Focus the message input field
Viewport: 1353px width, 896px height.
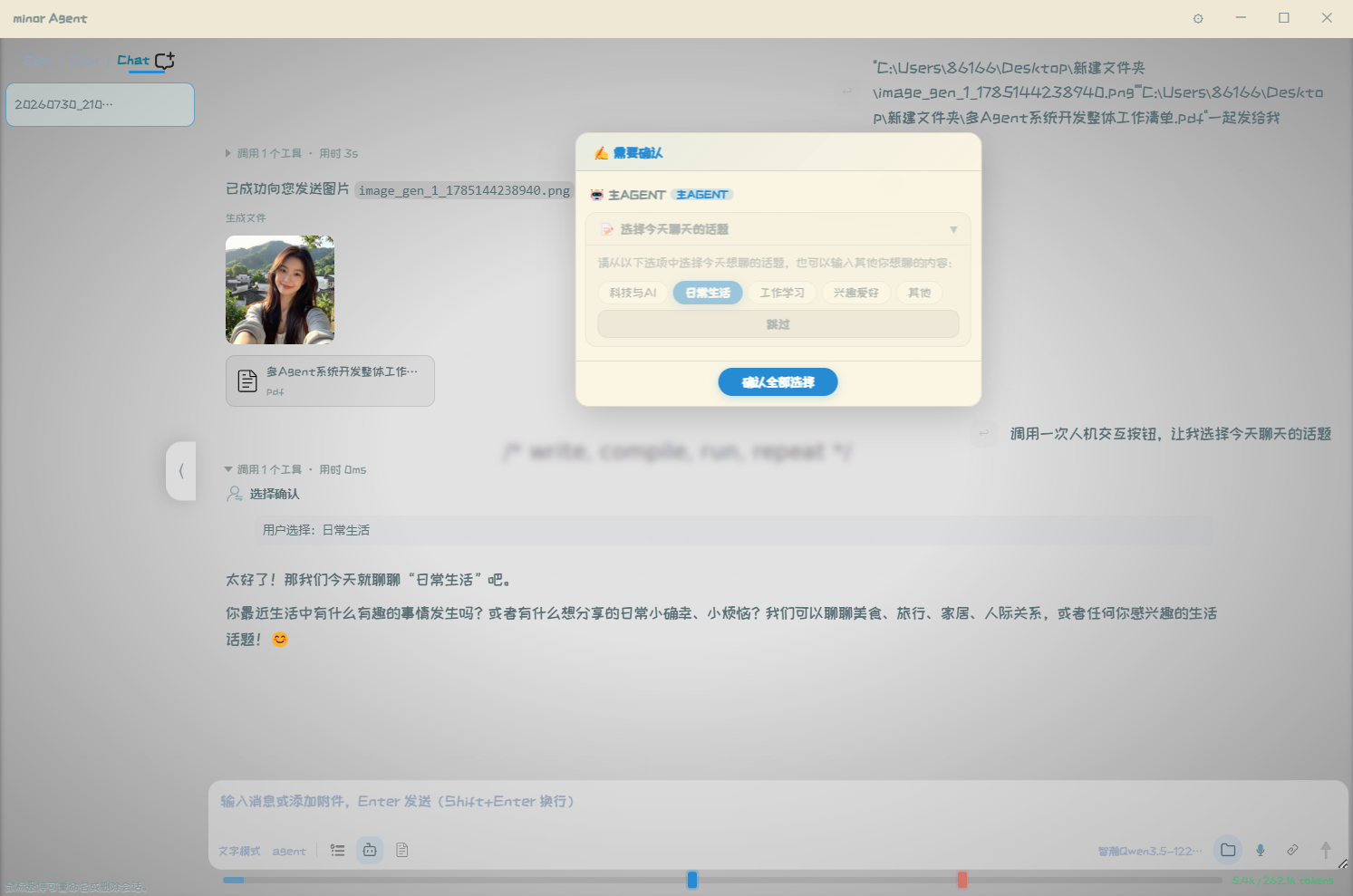tap(778, 802)
